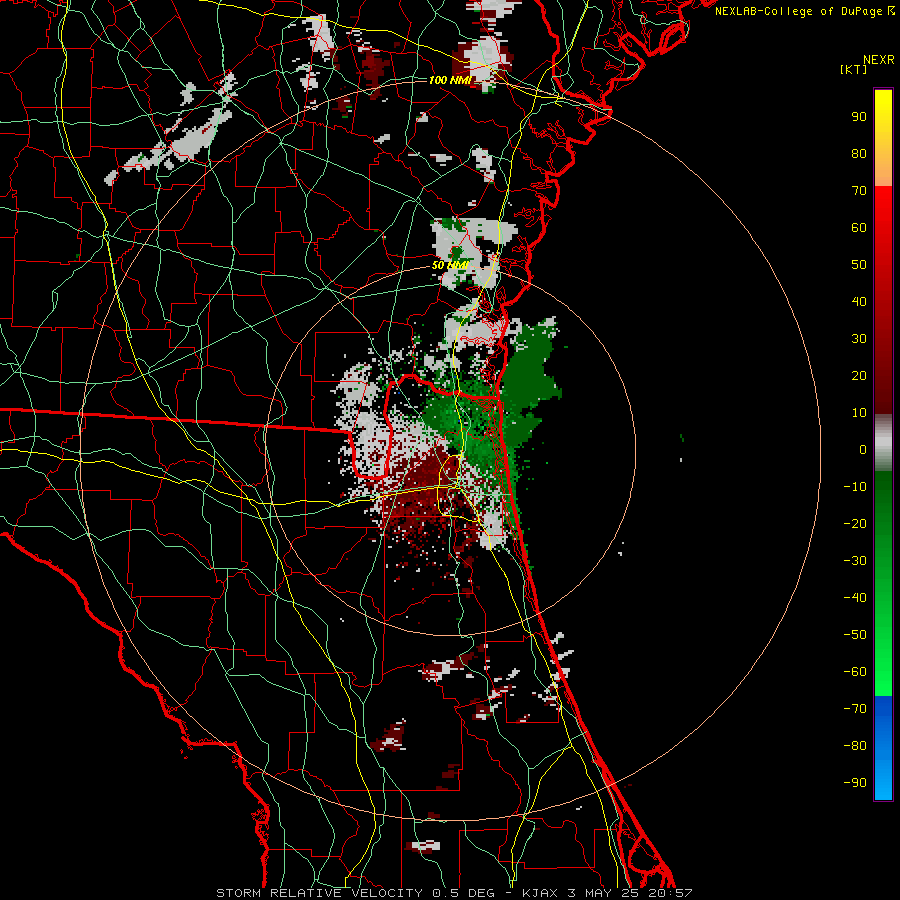Click the -50 value on color scale
900x900 pixels.
[855, 635]
